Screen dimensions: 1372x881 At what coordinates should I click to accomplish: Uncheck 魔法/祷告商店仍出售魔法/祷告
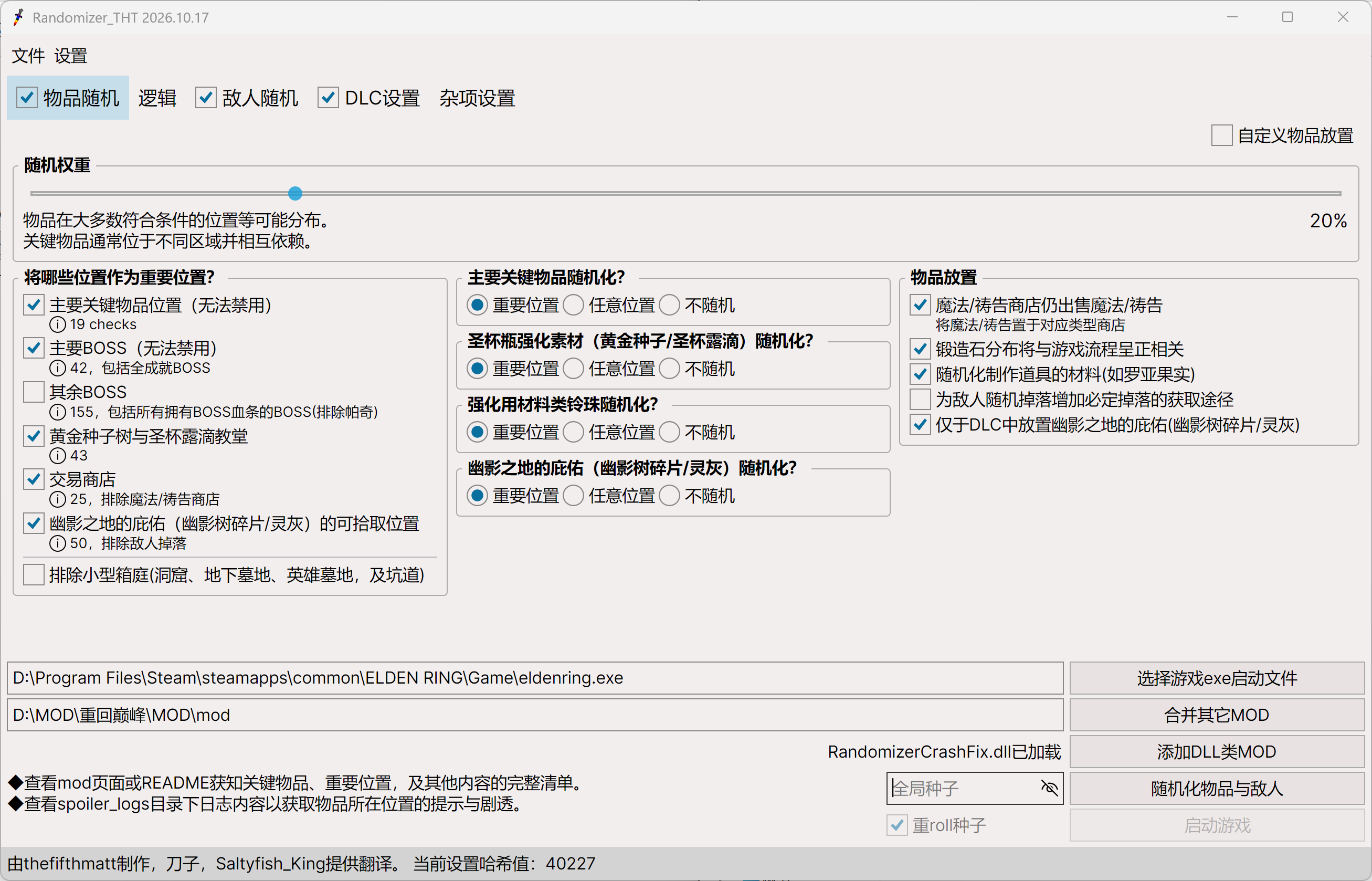(920, 305)
